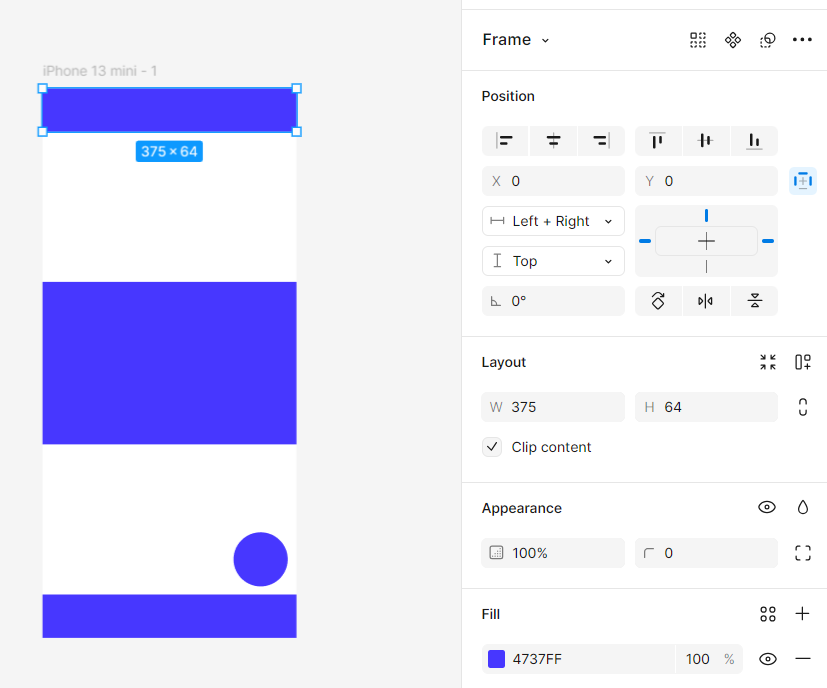
Task: Toggle the constrain proportions lock
Action: pos(803,407)
